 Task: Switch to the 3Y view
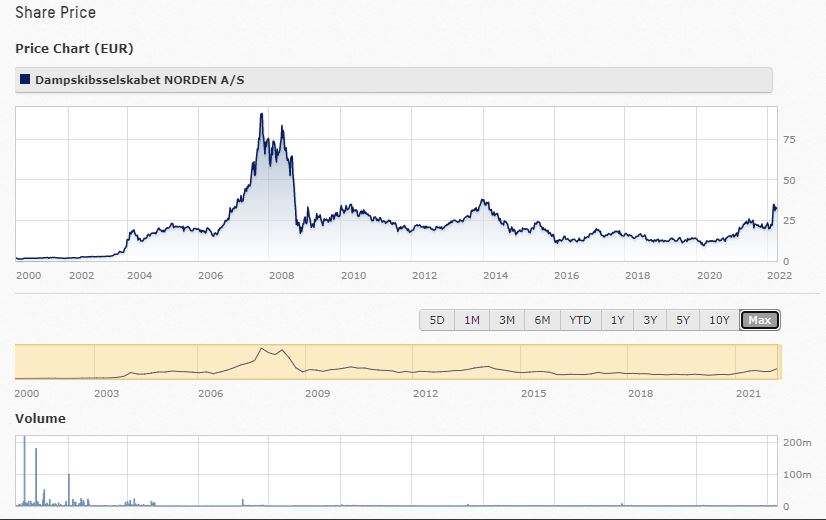650,320
